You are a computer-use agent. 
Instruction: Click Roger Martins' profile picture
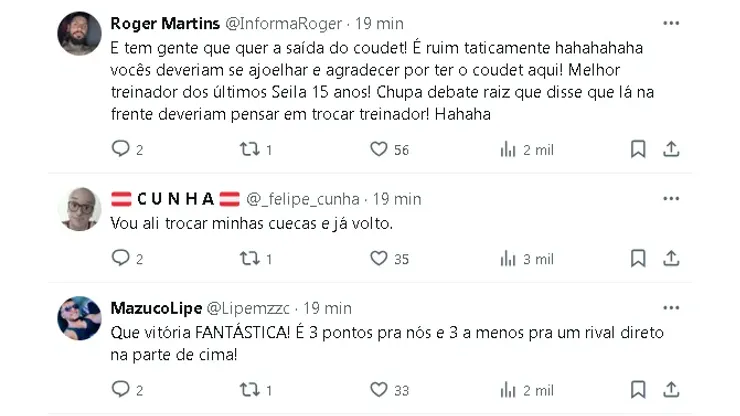[80, 33]
